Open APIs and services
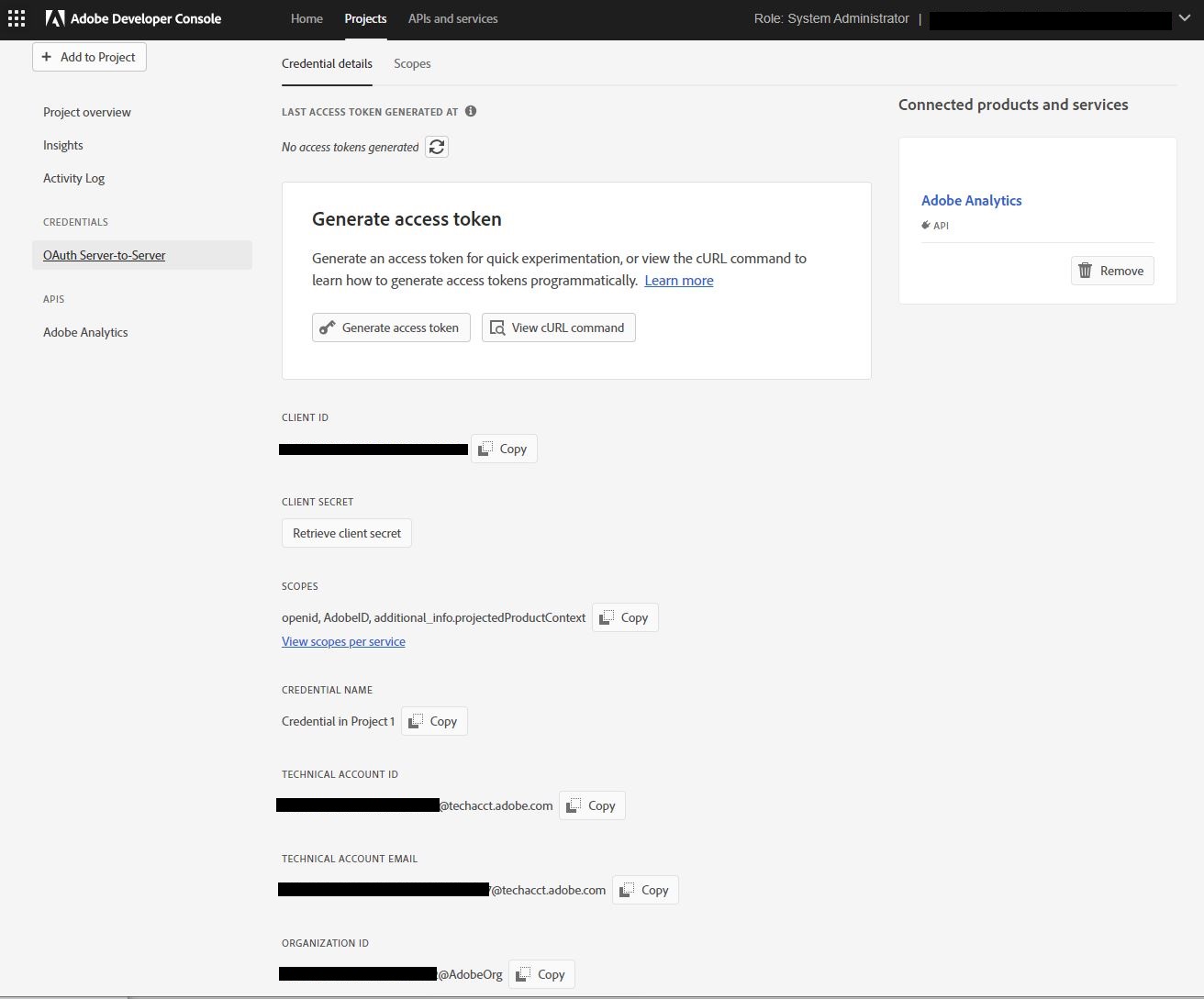 (x=453, y=18)
